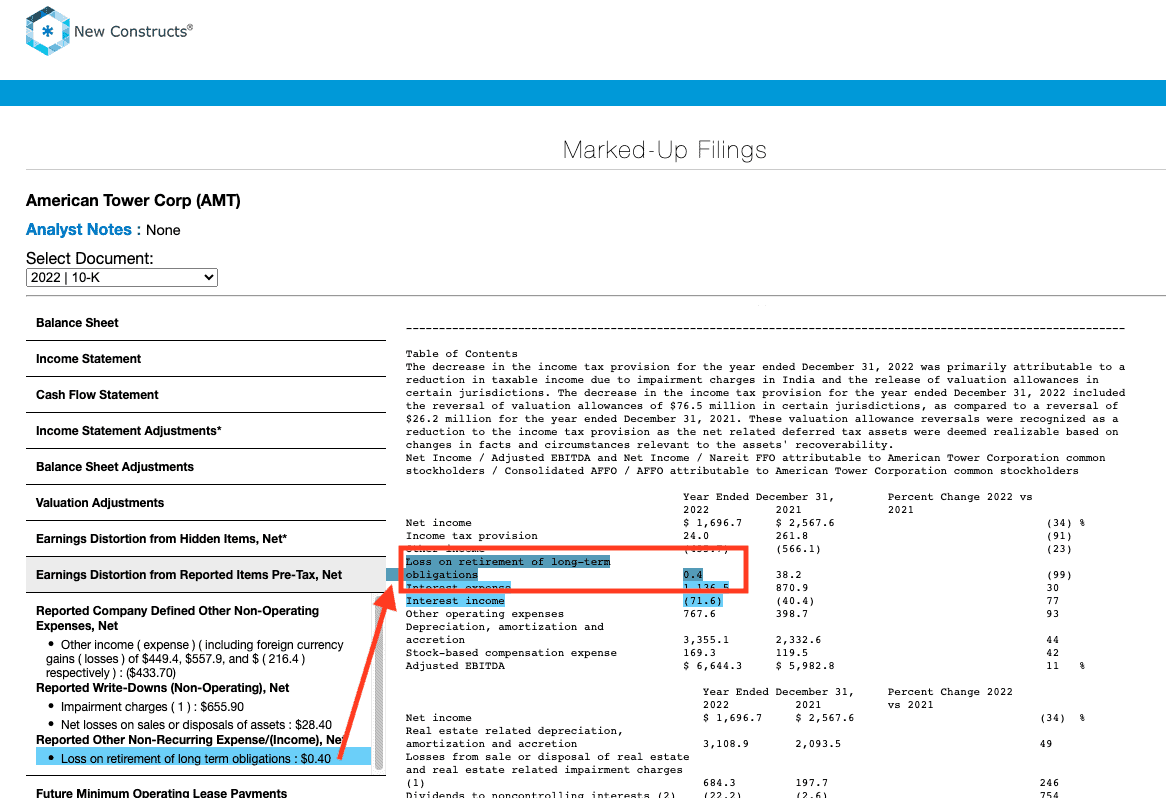Select Net losses on sales or disposals item
The image size is (1166, 798).
coord(196,724)
